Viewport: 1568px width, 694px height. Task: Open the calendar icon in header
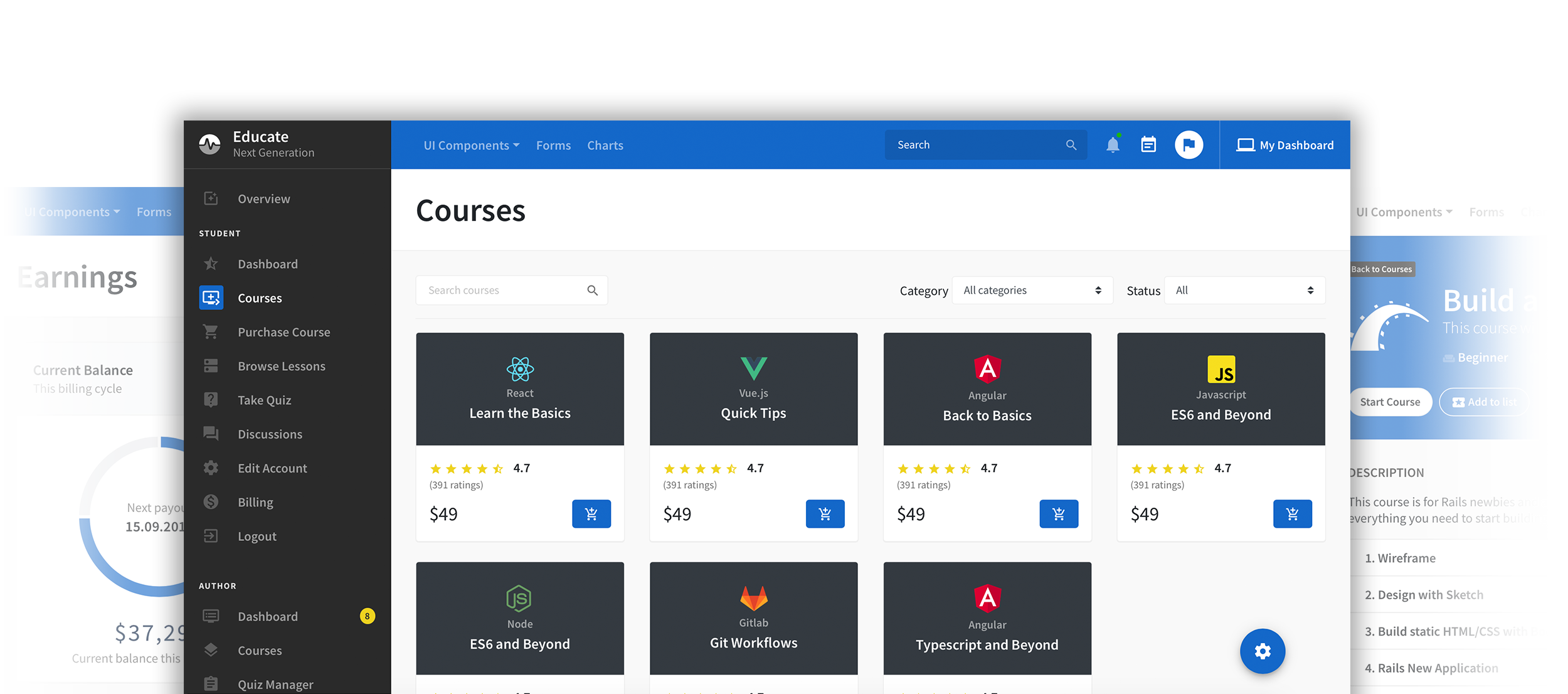pyautogui.click(x=1148, y=145)
